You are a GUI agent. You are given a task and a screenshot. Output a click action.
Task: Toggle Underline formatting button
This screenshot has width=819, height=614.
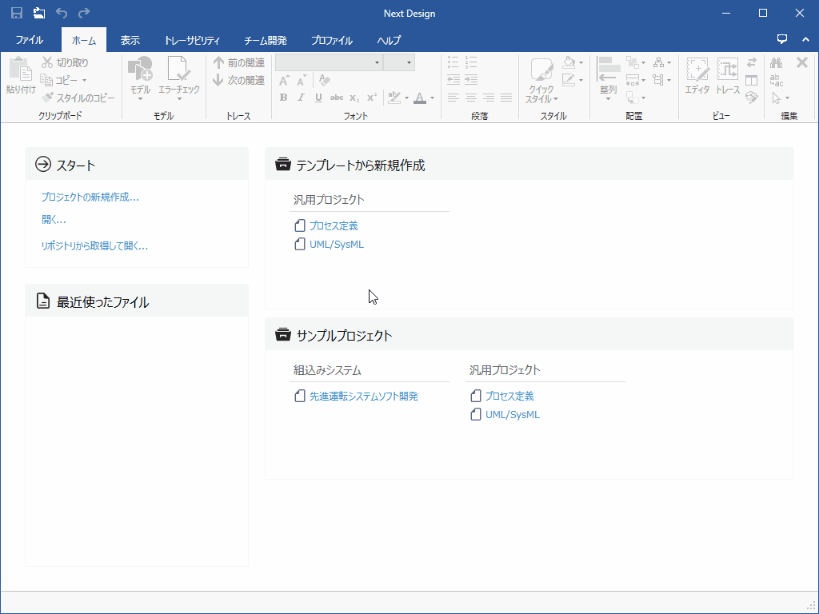(318, 98)
